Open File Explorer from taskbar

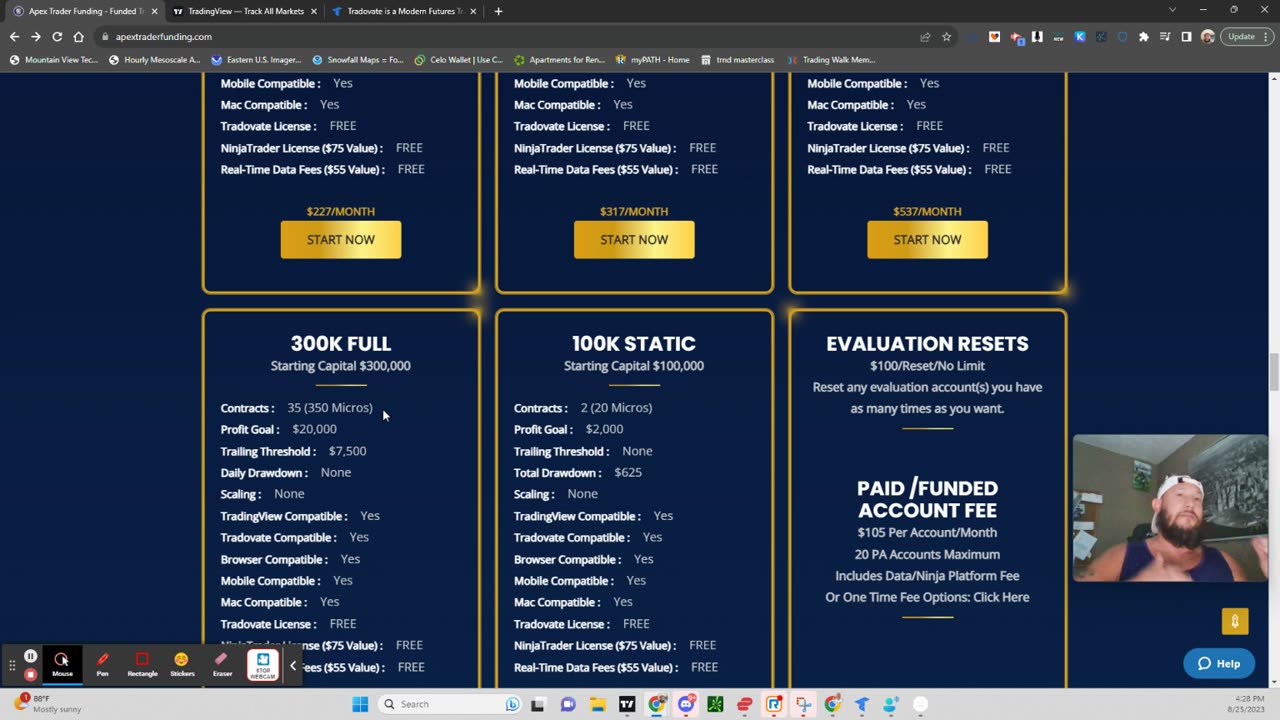(x=597, y=704)
